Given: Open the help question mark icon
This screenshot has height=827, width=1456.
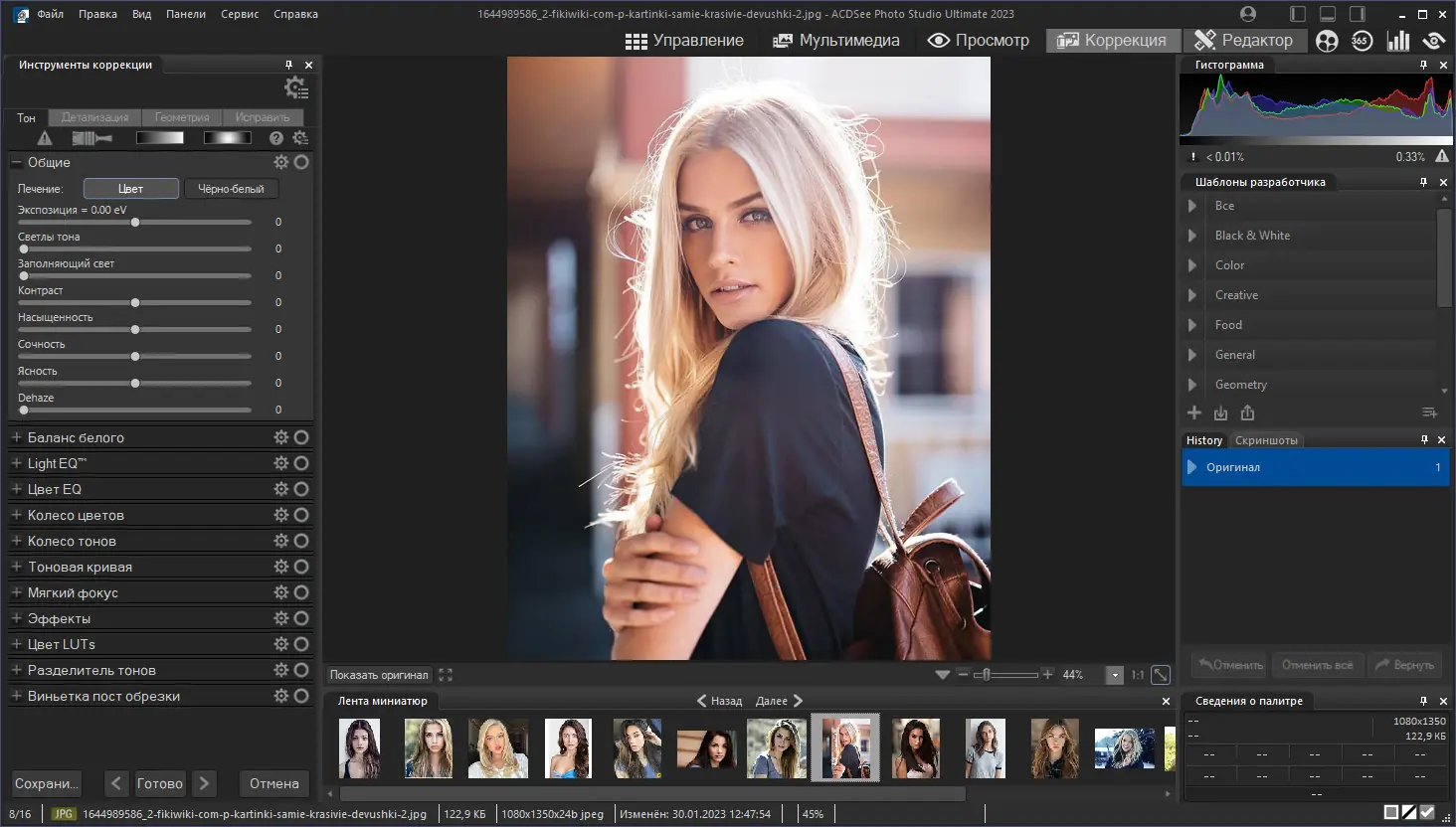Looking at the screenshot, I should [x=276, y=138].
